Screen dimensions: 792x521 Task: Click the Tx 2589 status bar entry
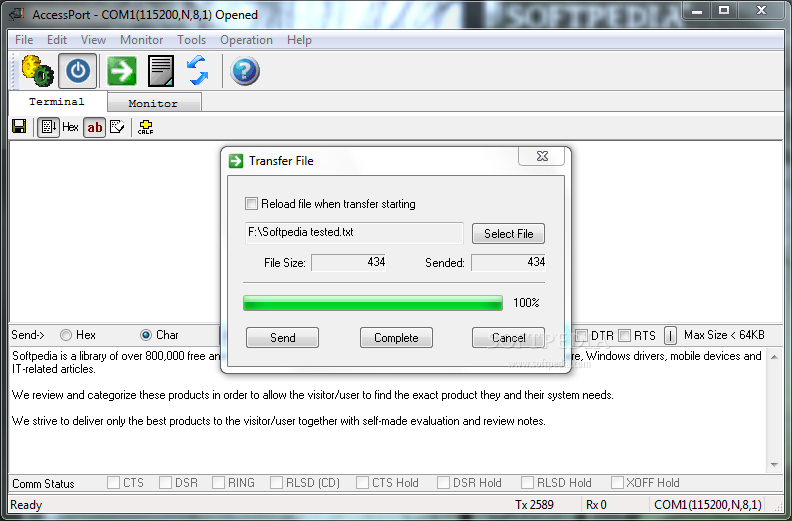[534, 504]
